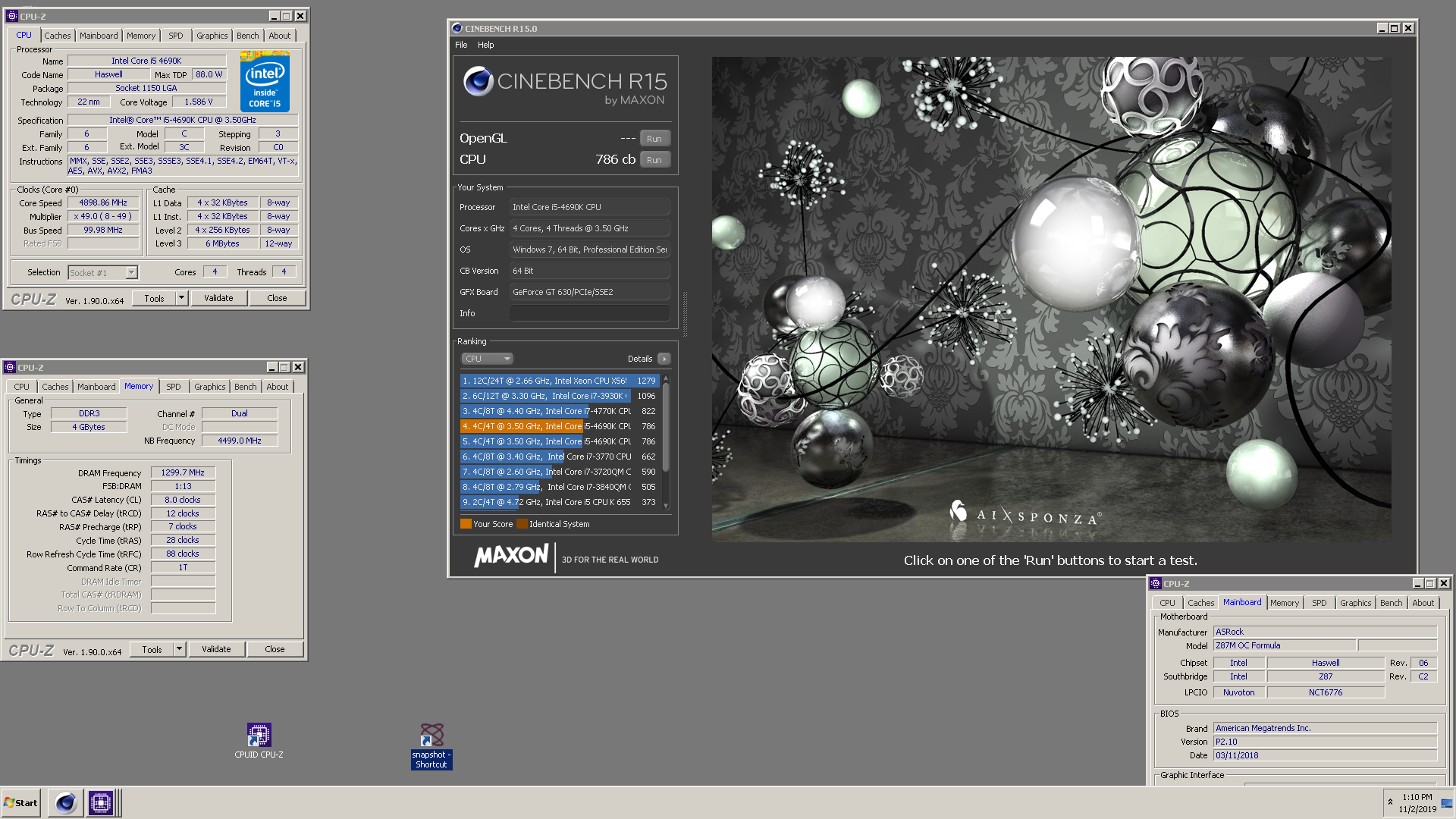Select ranking entry 1 Intel Xeon 1279
The width and height of the screenshot is (1456, 819).
tap(559, 381)
